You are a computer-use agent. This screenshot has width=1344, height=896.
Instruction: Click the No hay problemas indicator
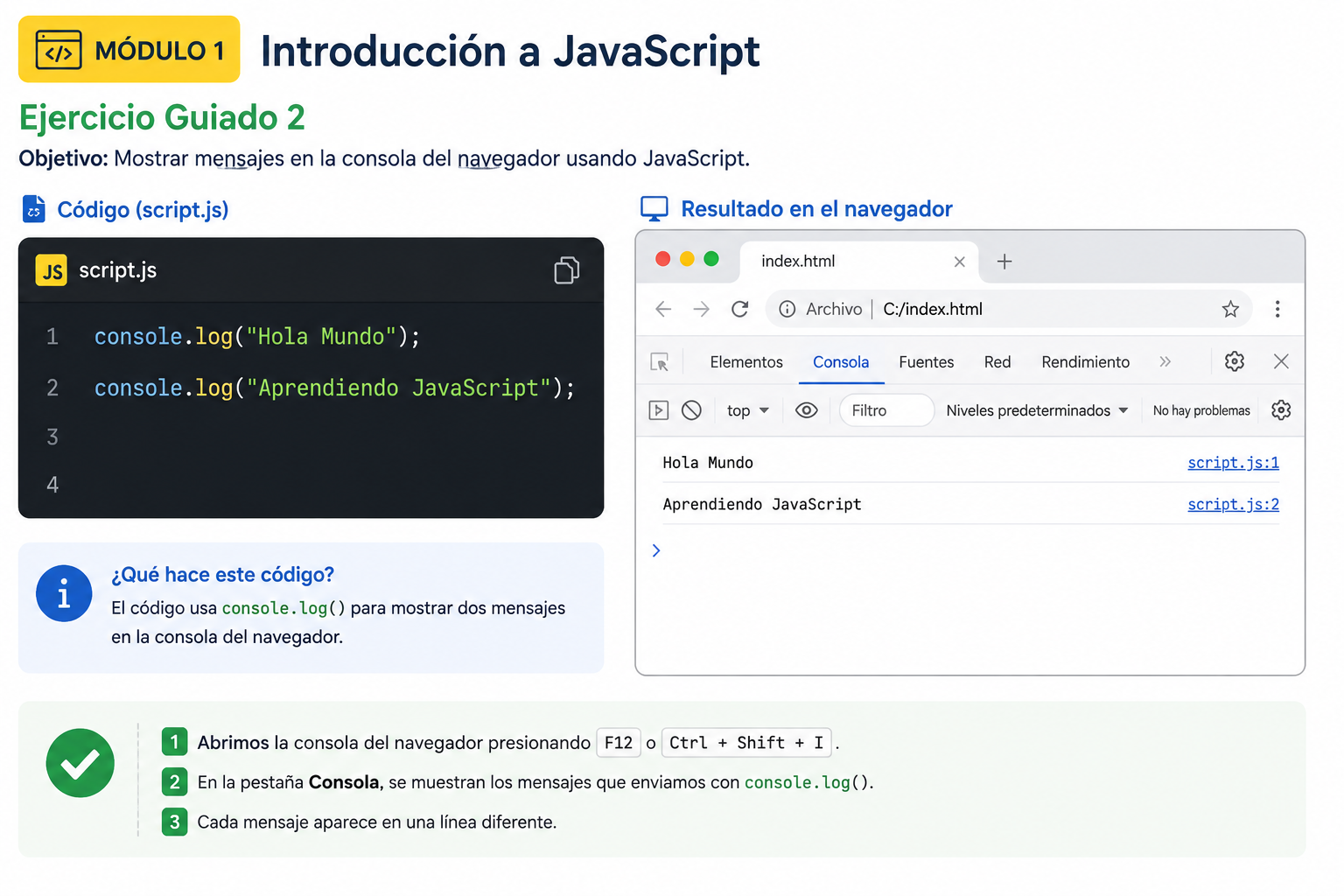tap(1201, 410)
